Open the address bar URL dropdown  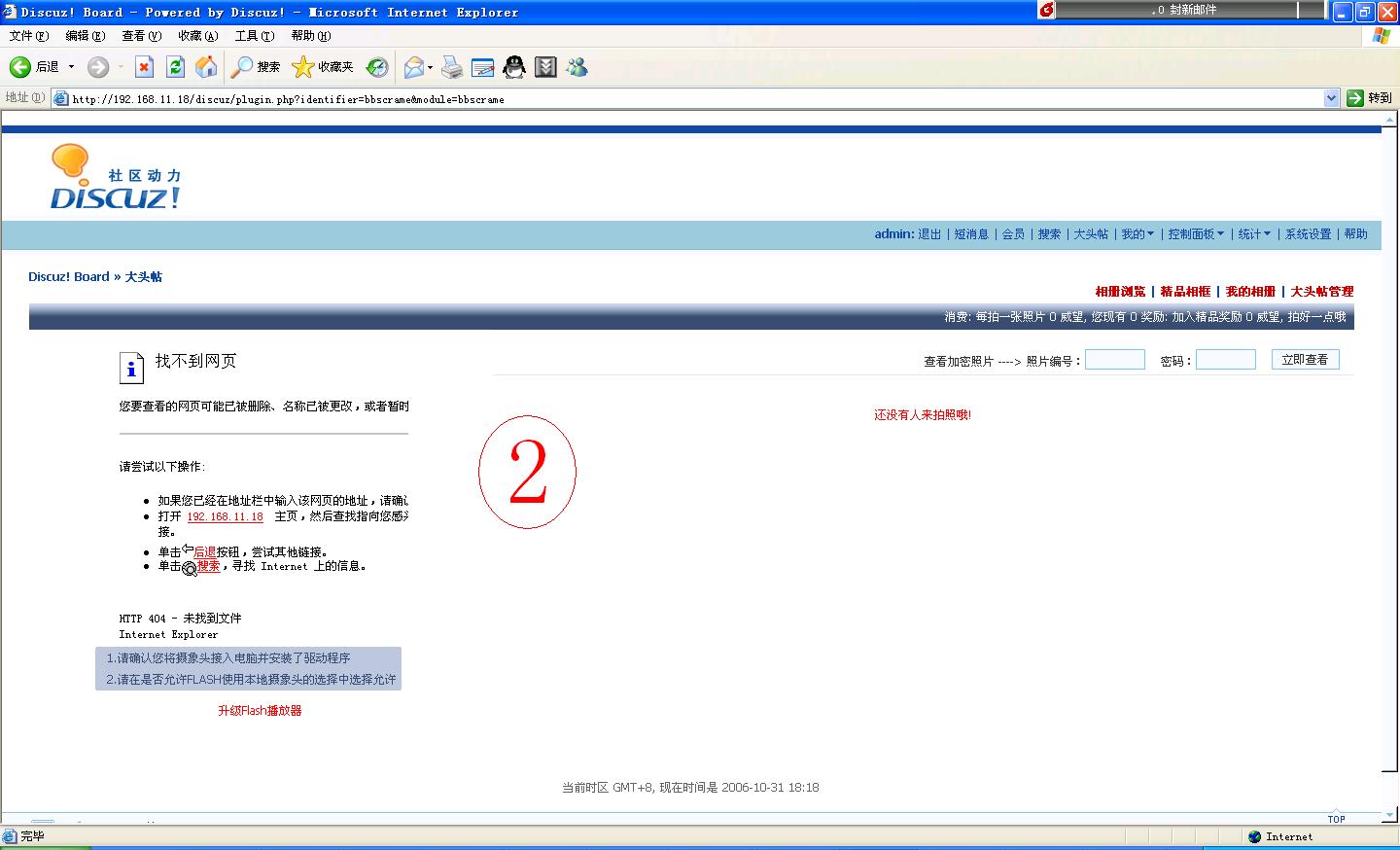click(x=1332, y=98)
